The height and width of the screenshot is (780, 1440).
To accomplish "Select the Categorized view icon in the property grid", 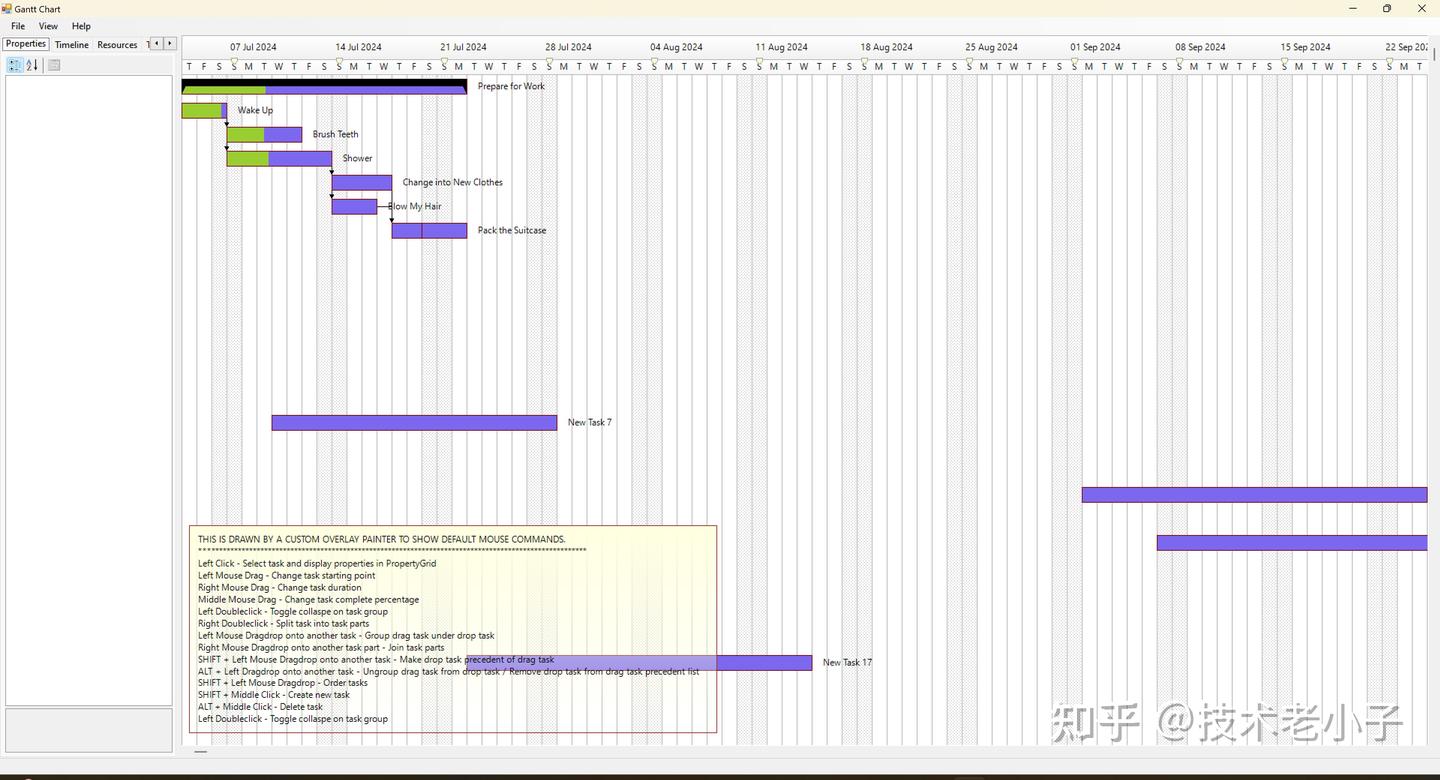I will [x=14, y=65].
